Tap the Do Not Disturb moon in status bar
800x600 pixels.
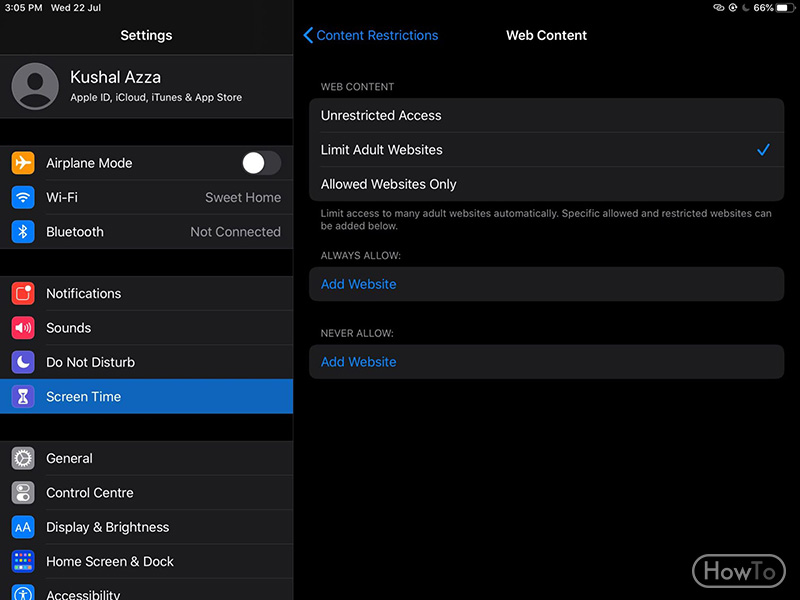pos(745,8)
